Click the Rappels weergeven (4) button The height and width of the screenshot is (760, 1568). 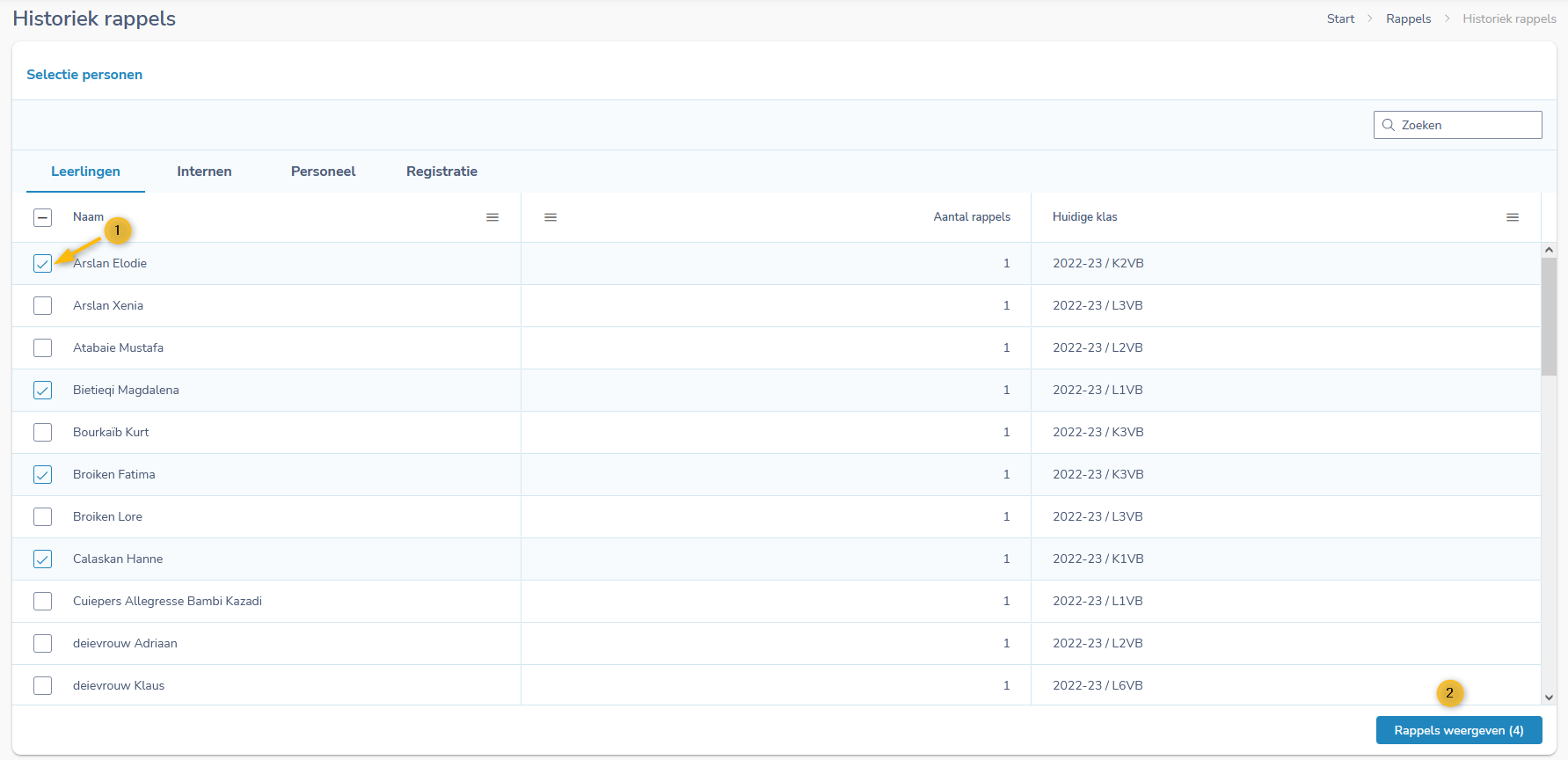(1458, 730)
